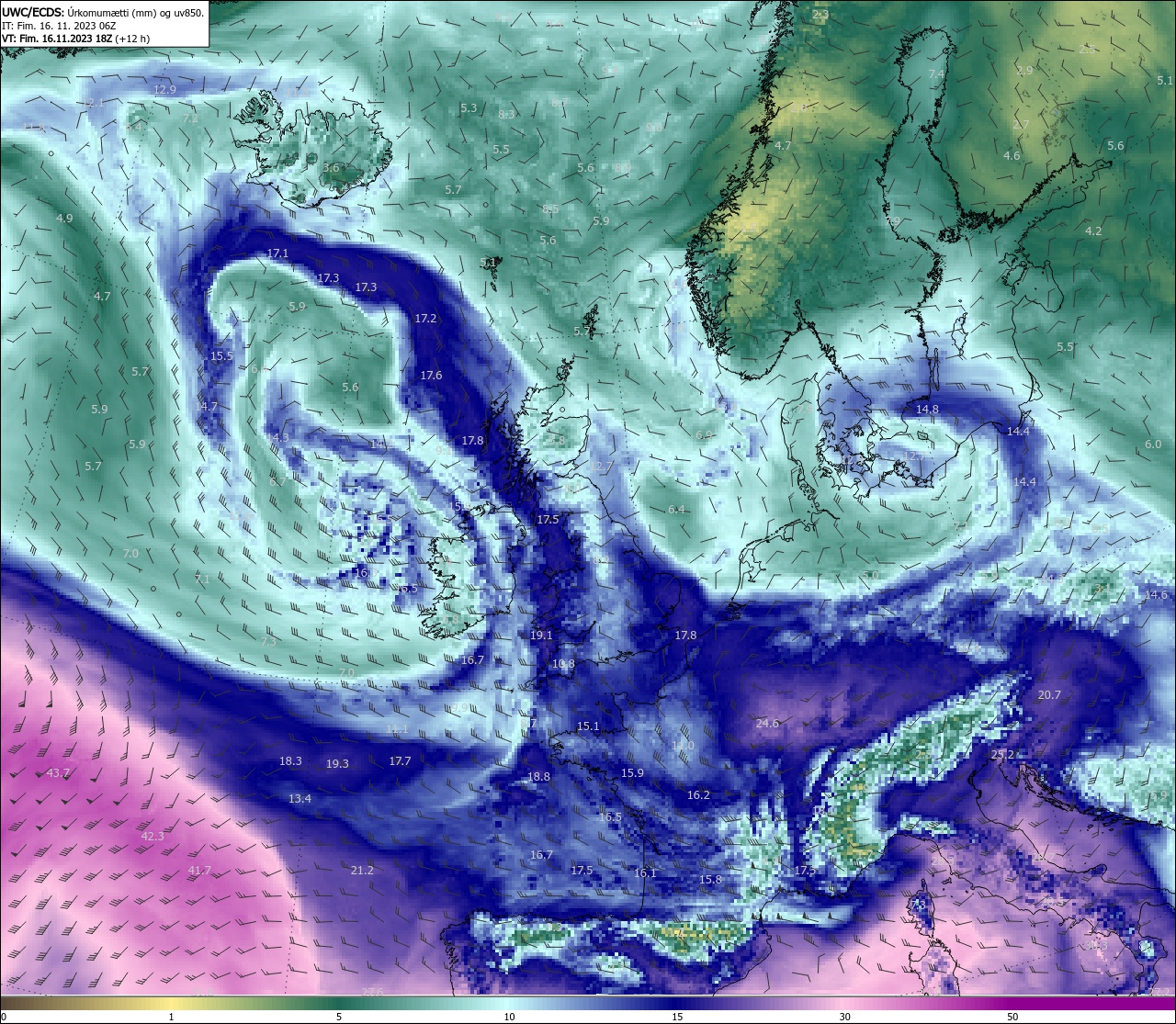The image size is (1176, 1024).
Task: Click the 15.9 value on the map
Action: (632, 773)
